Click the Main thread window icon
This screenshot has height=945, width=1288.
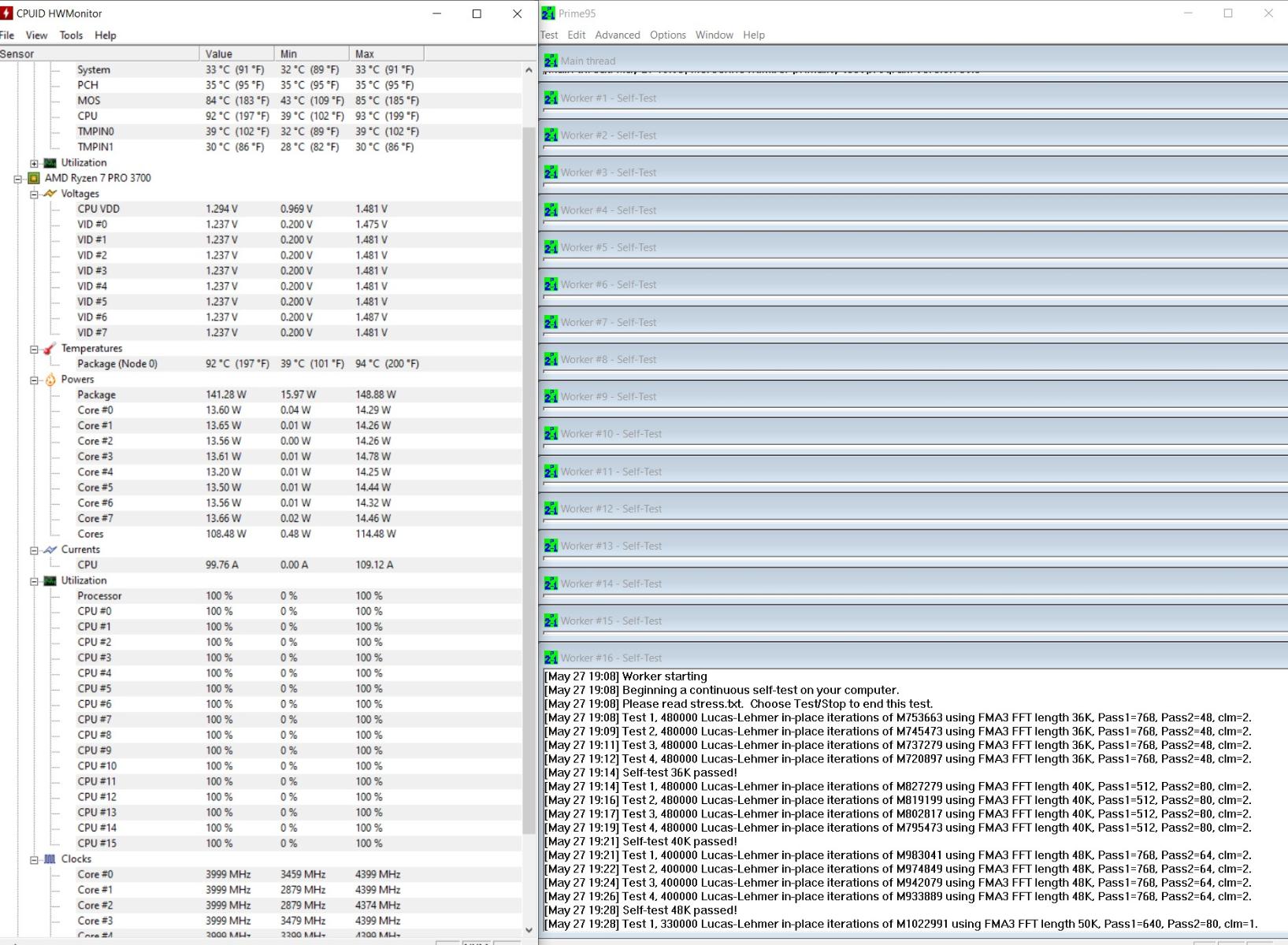(551, 61)
